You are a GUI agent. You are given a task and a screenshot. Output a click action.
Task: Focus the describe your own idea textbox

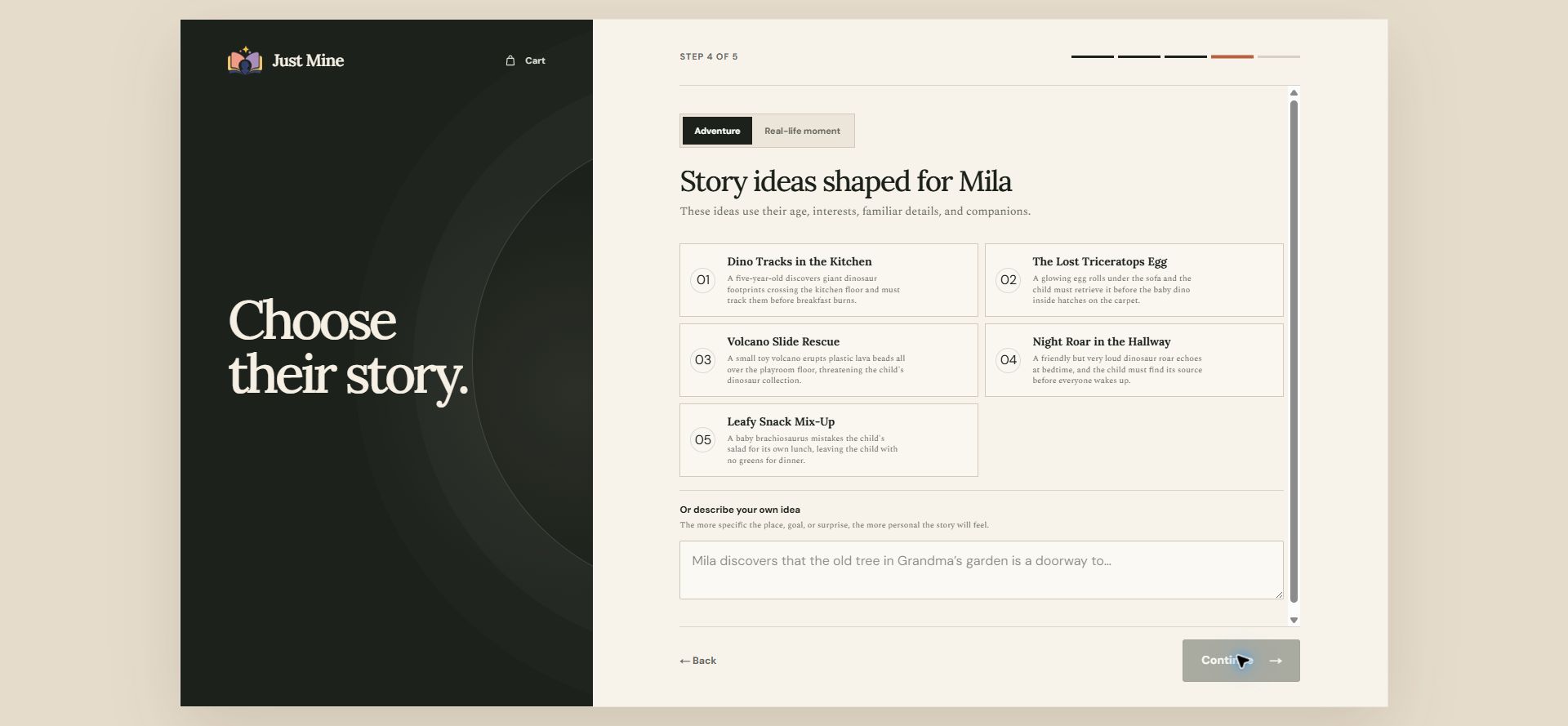pos(981,570)
